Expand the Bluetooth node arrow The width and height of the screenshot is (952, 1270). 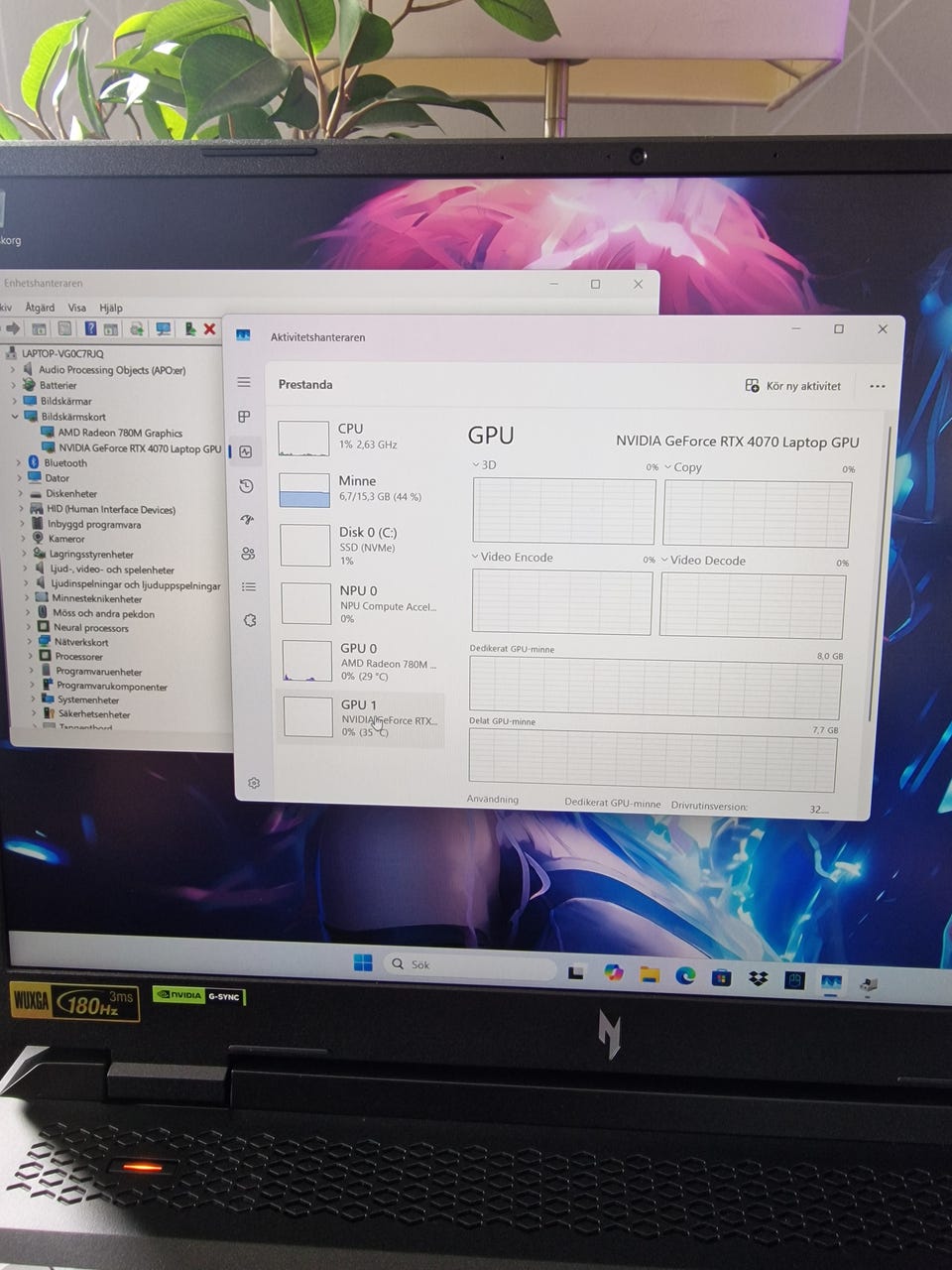19,462
